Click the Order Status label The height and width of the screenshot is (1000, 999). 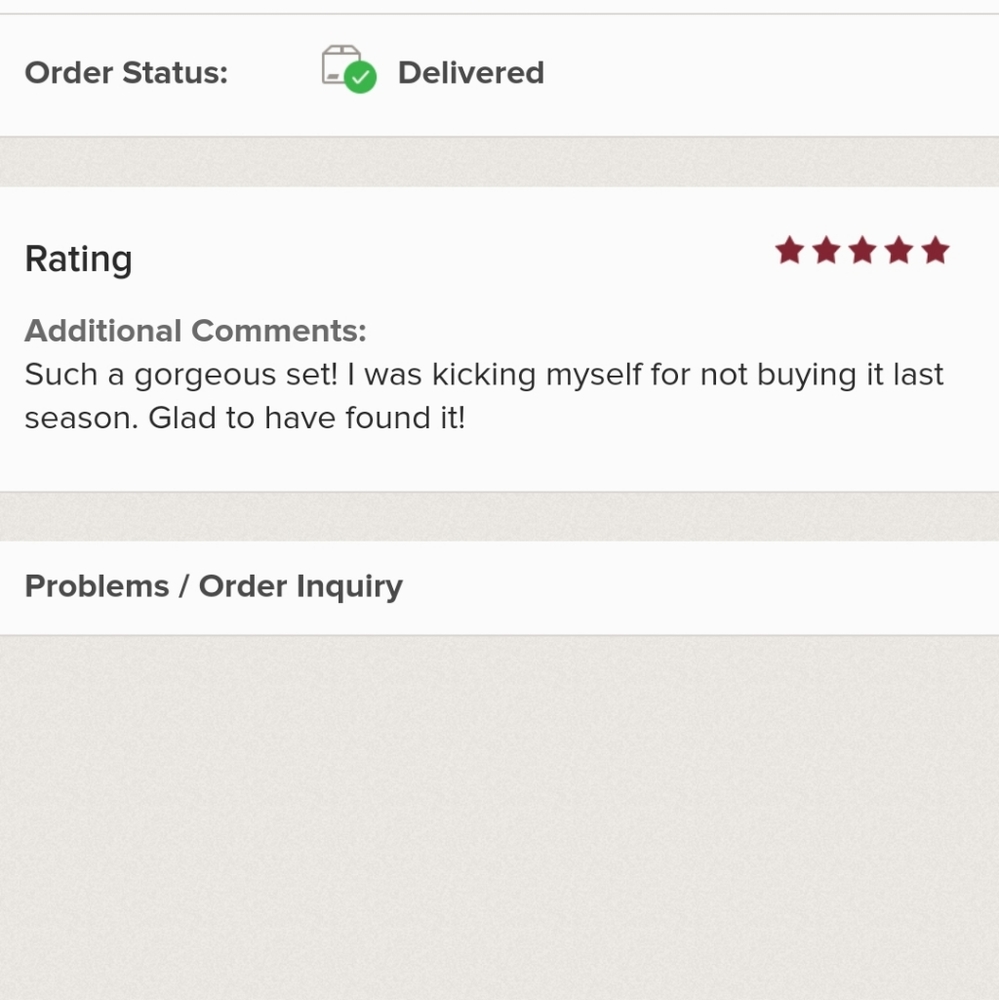[126, 73]
